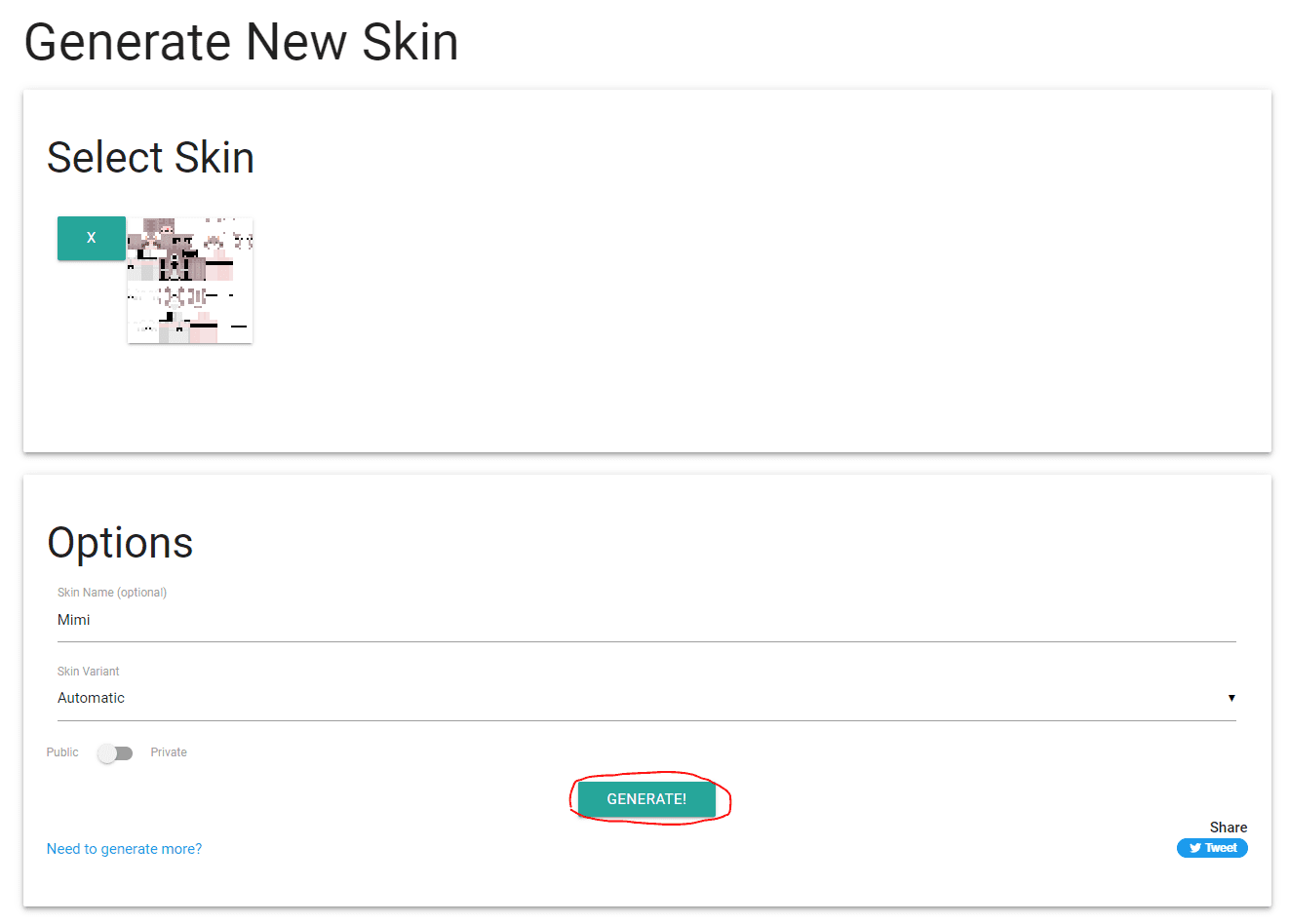Screen dimensions: 1289x924
Task: Click the Tweet share button
Action: (x=1212, y=848)
